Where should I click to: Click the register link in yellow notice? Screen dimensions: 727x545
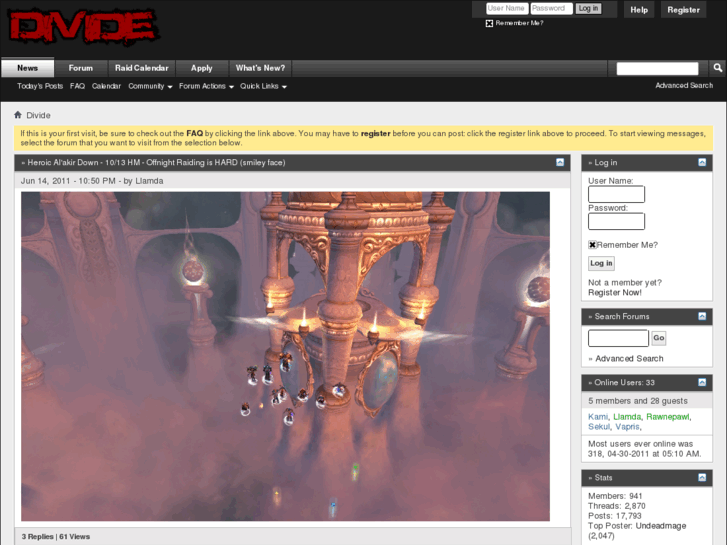pos(376,133)
